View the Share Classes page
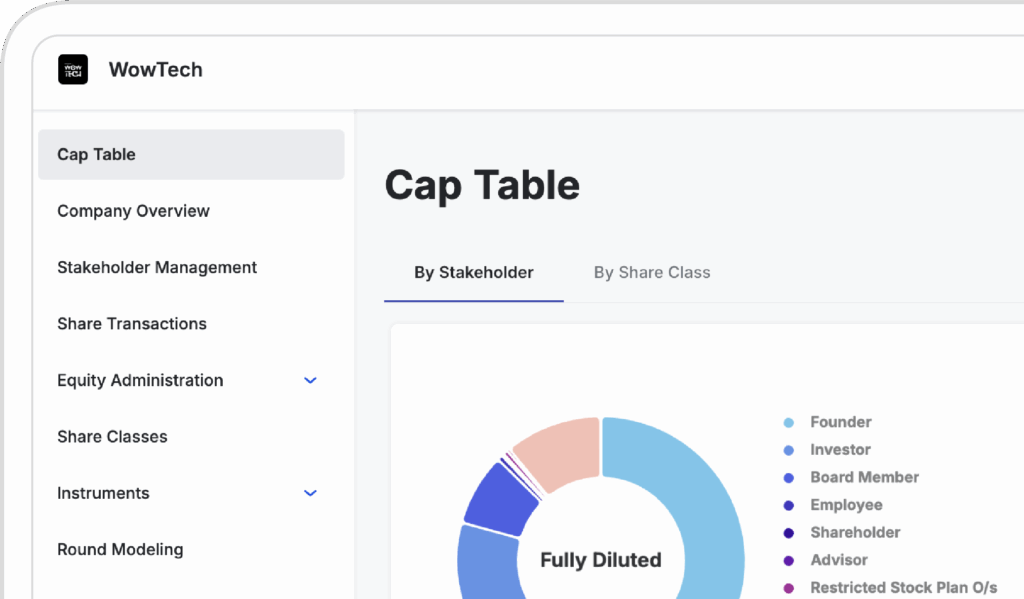The height and width of the screenshot is (599, 1024). tap(111, 436)
